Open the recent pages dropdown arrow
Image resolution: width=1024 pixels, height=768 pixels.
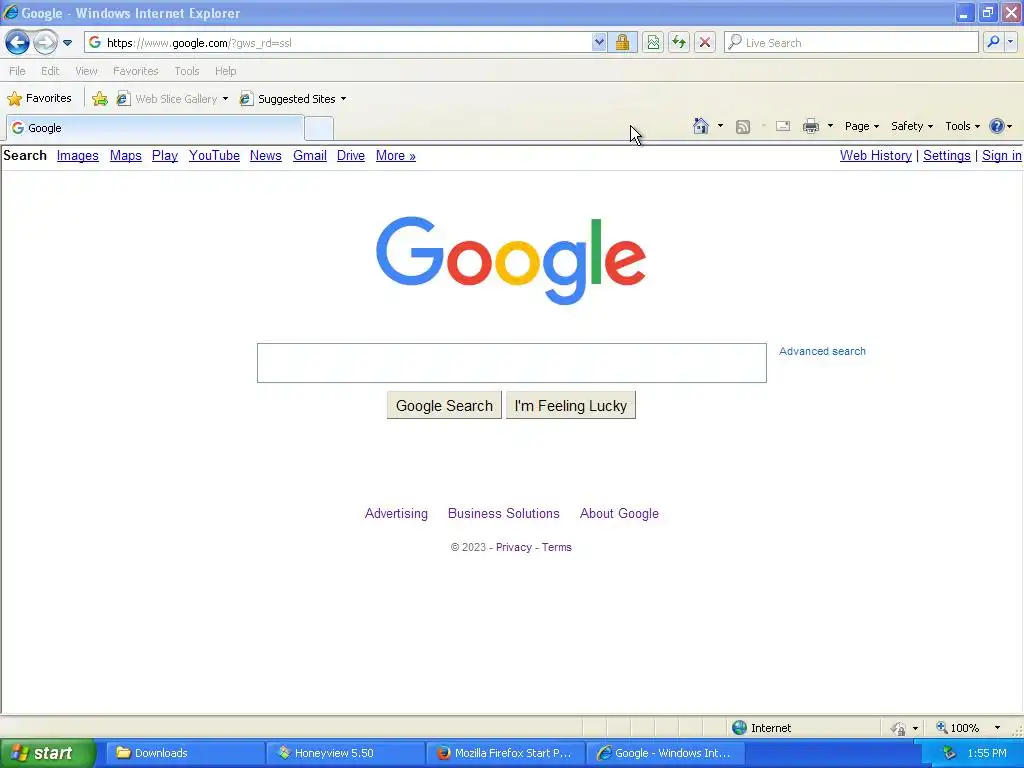67,43
